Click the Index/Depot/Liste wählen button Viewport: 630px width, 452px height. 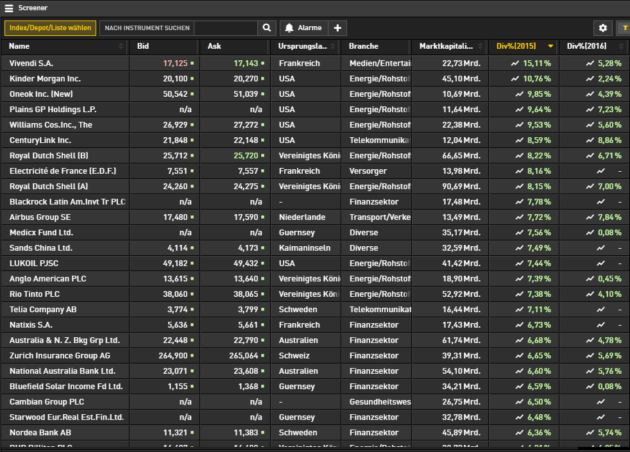click(x=50, y=28)
